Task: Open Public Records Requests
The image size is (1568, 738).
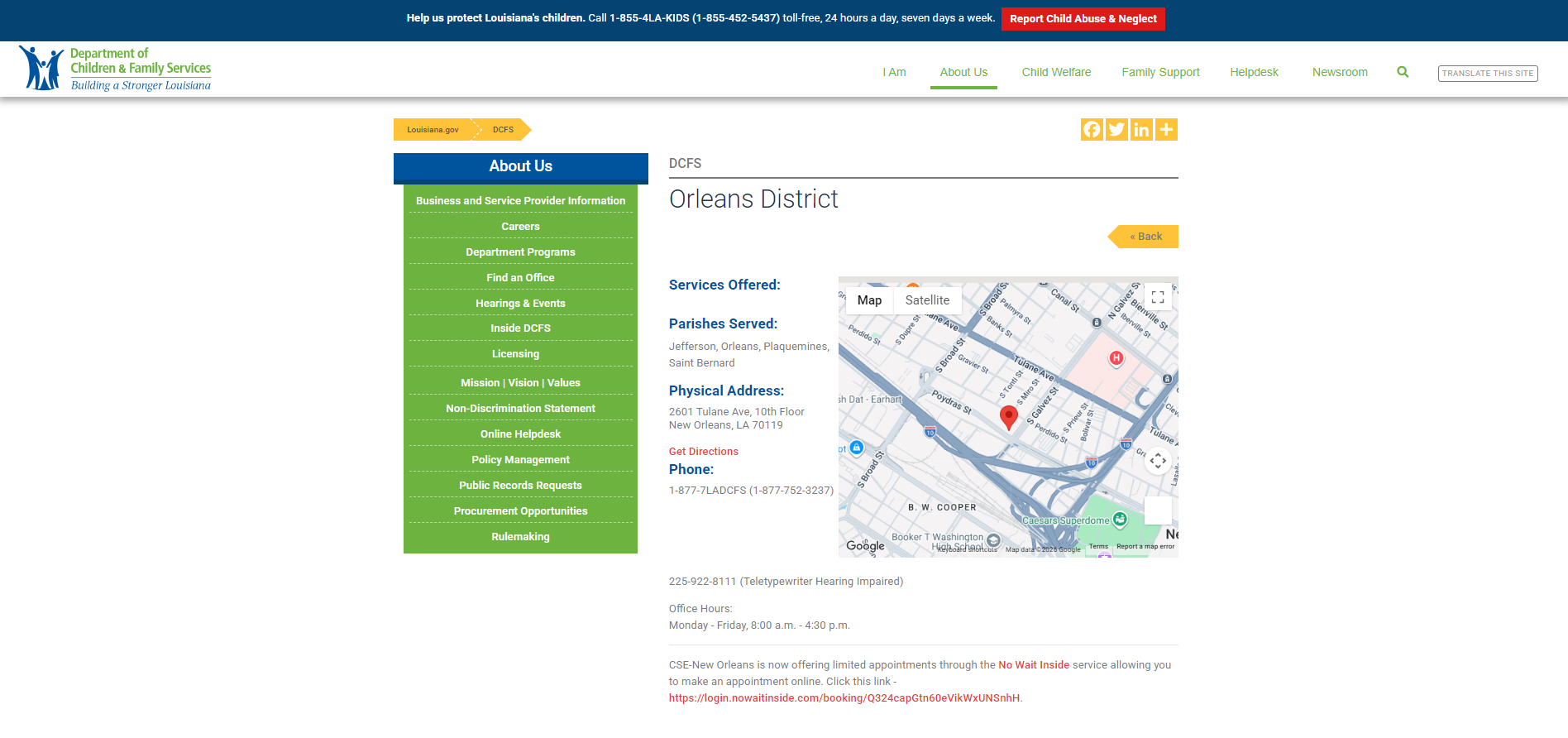Action: coord(520,486)
